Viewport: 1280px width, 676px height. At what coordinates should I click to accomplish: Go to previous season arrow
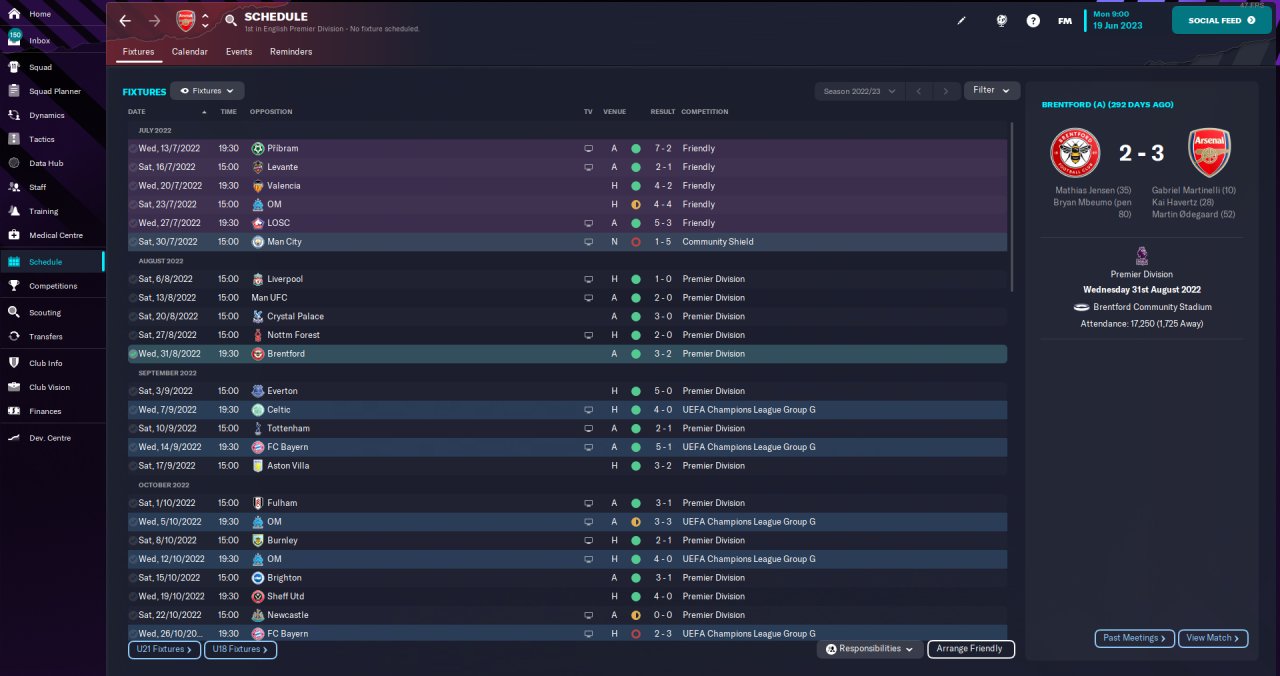(x=919, y=91)
